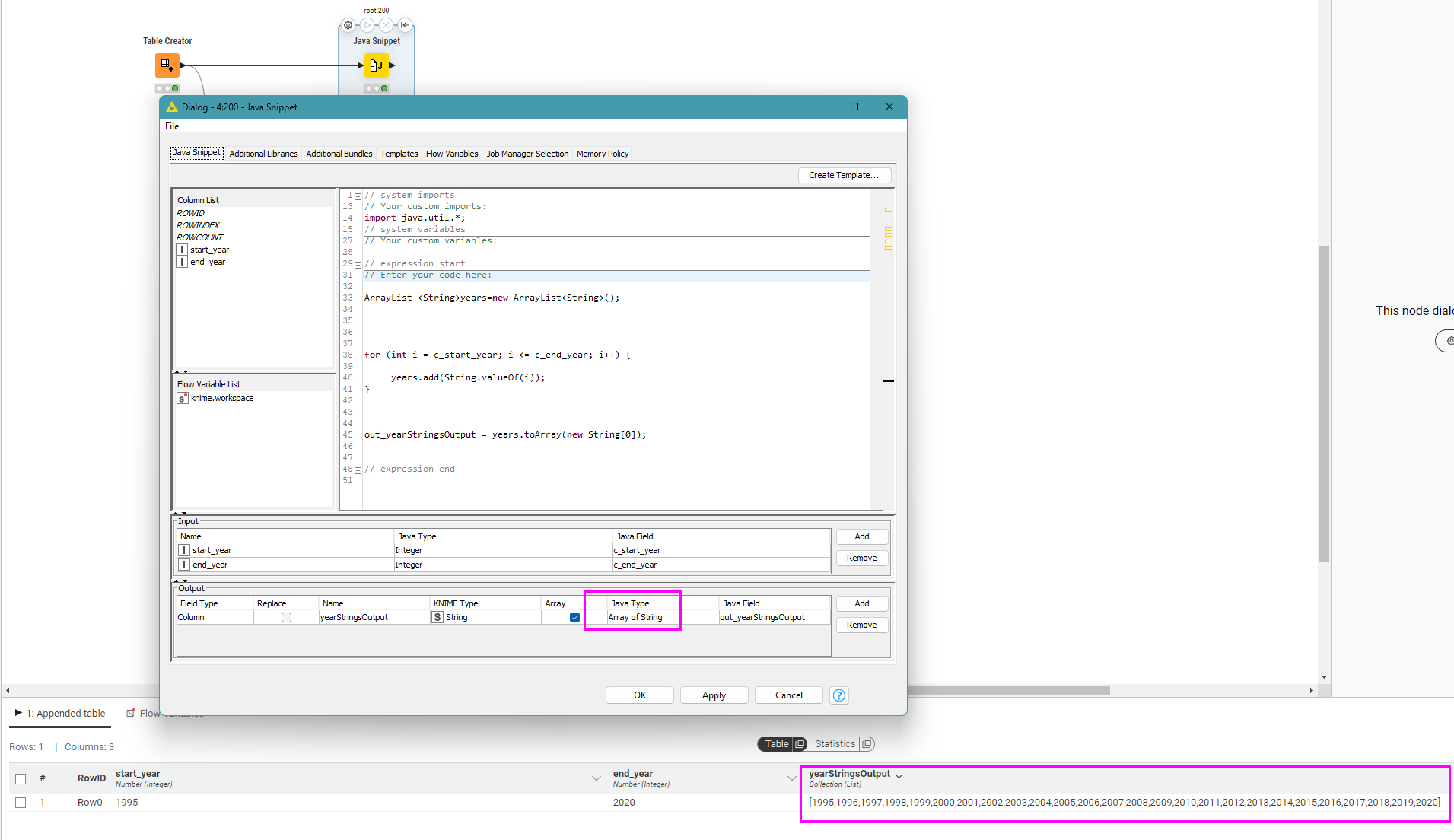Expand system imports code fold at line 1

pos(358,196)
